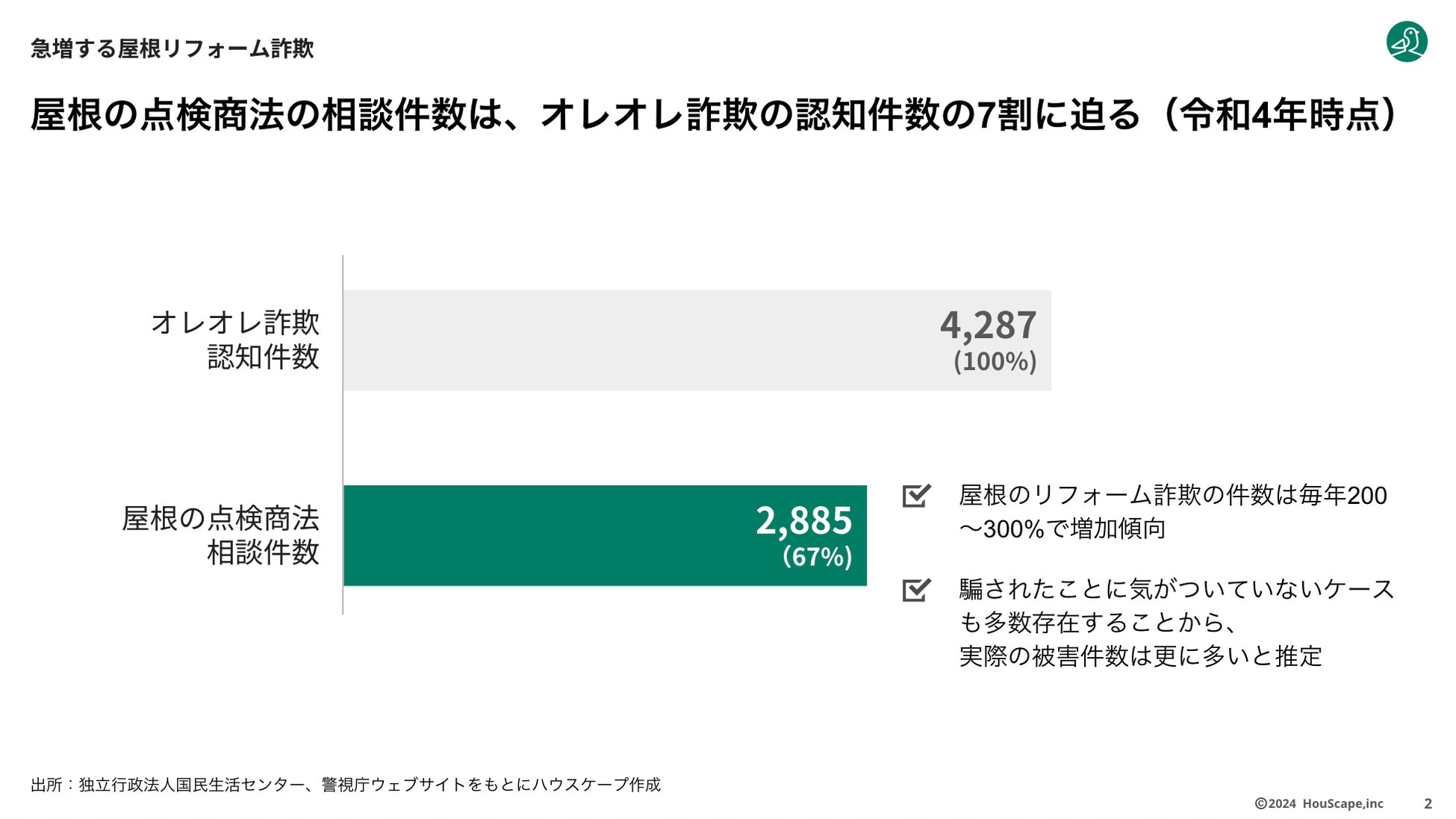This screenshot has height=819, width=1456.
Task: Click the (67%) percentage label
Action: (x=817, y=557)
